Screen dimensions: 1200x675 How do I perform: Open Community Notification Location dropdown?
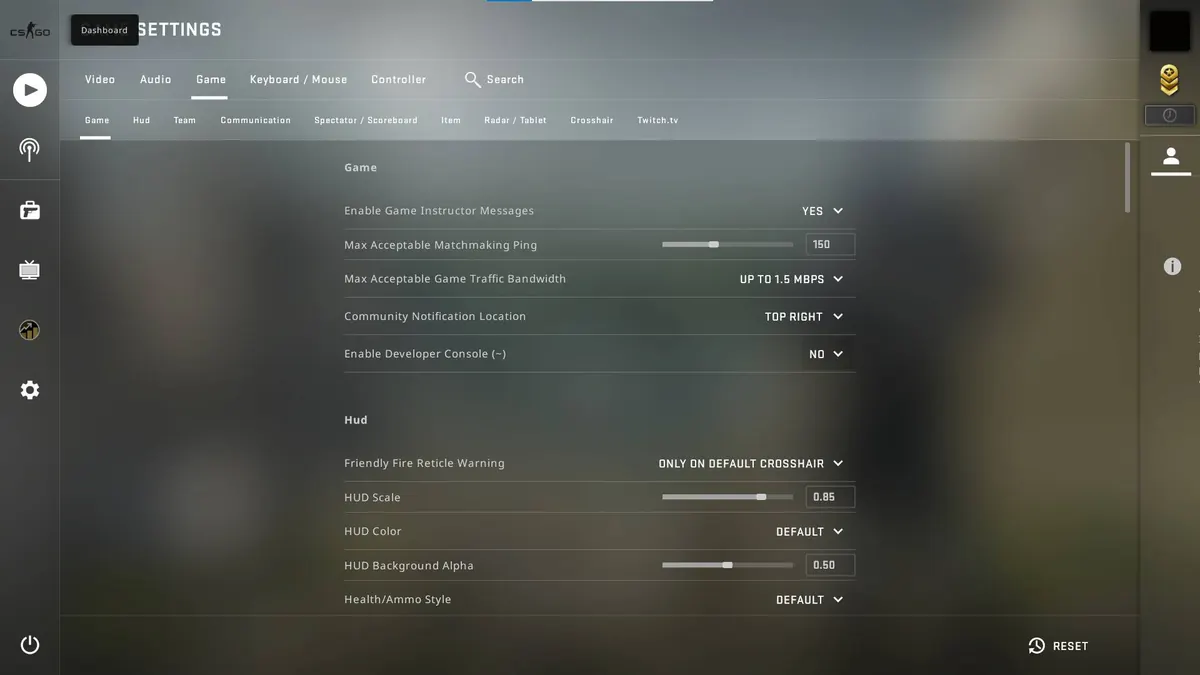click(804, 316)
